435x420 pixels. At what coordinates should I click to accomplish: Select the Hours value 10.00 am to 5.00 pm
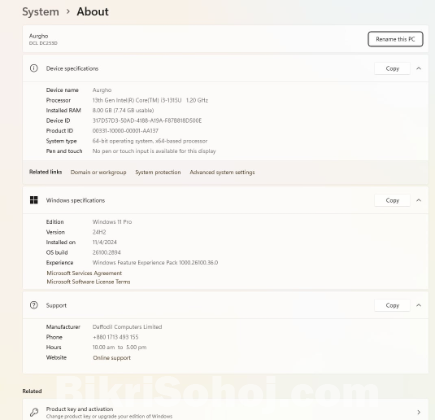tap(119, 347)
